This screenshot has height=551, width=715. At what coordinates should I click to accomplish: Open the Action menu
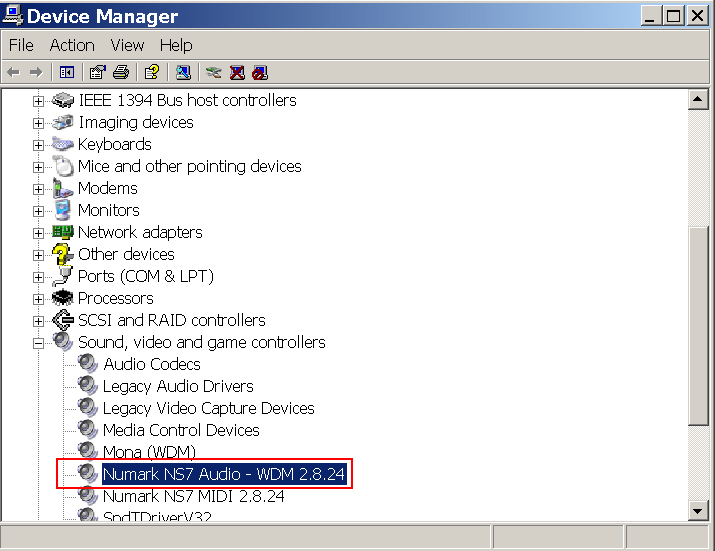(x=72, y=45)
